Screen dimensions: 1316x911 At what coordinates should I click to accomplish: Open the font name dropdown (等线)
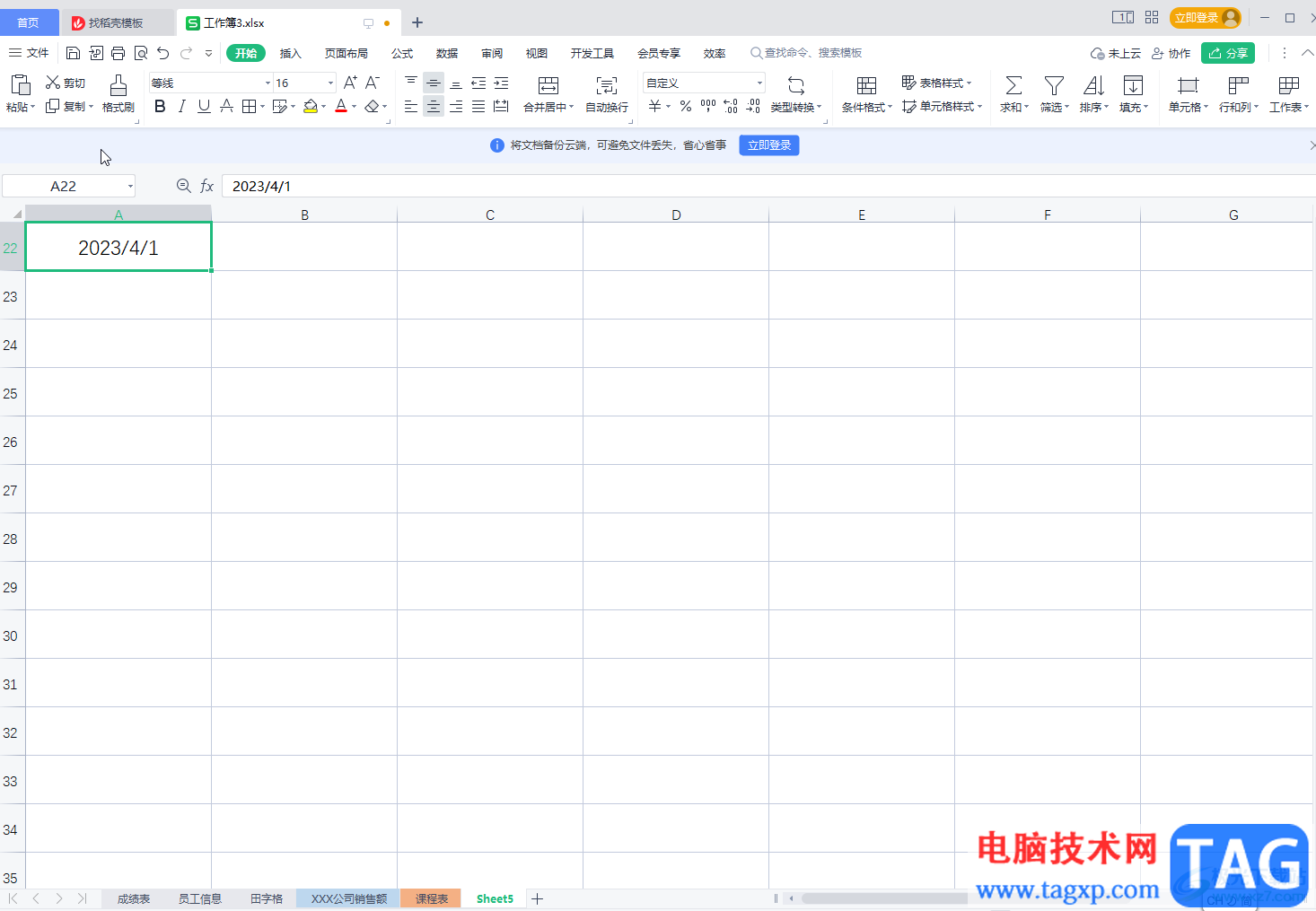click(x=268, y=83)
